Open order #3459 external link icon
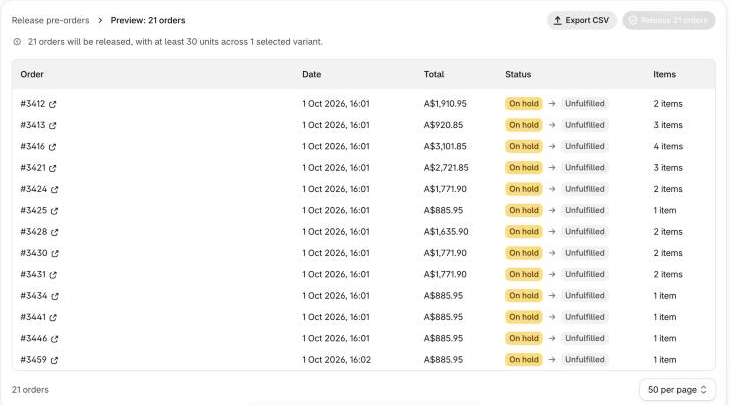 click(54, 360)
